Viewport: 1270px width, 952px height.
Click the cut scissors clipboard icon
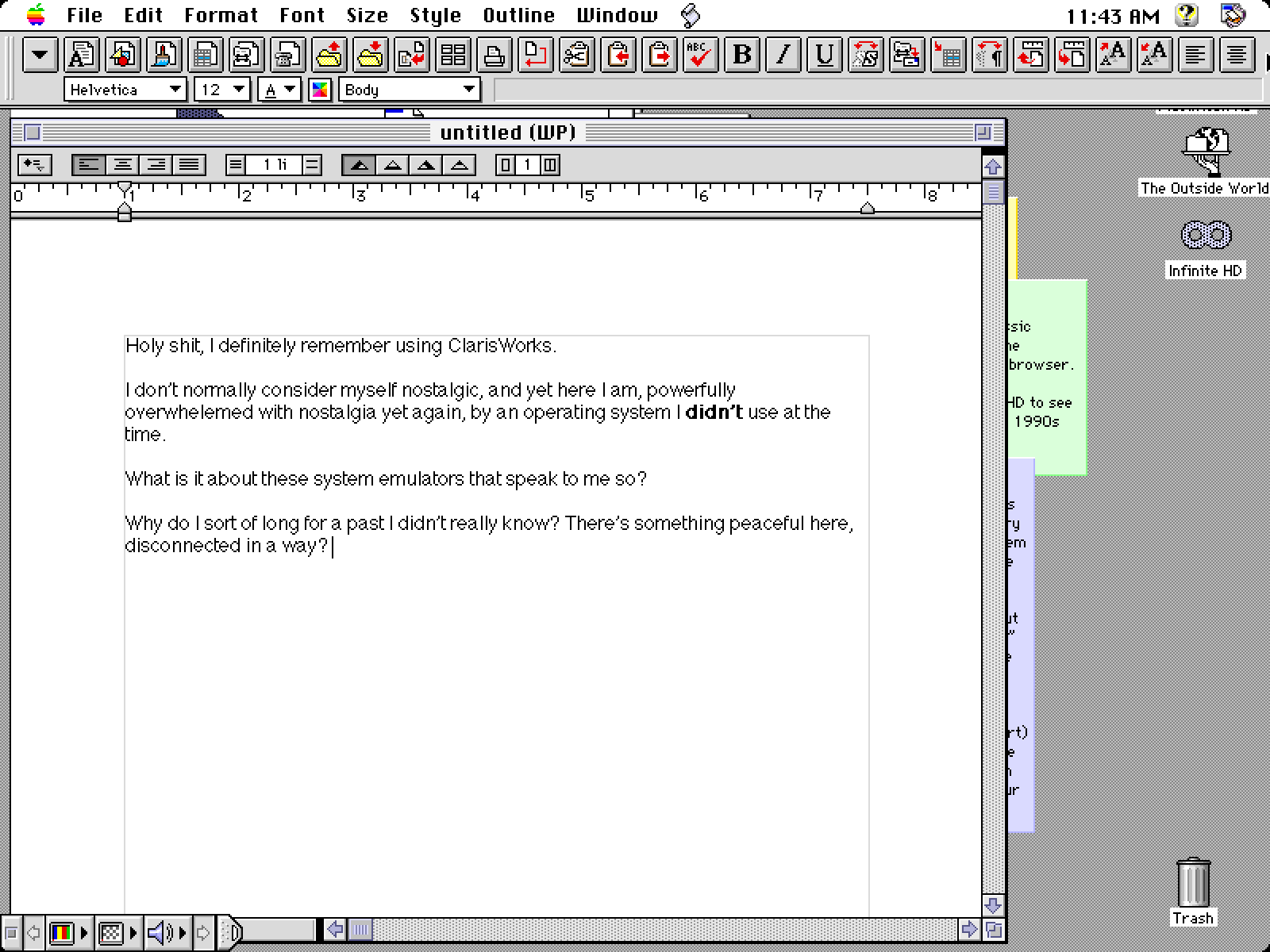[x=576, y=55]
